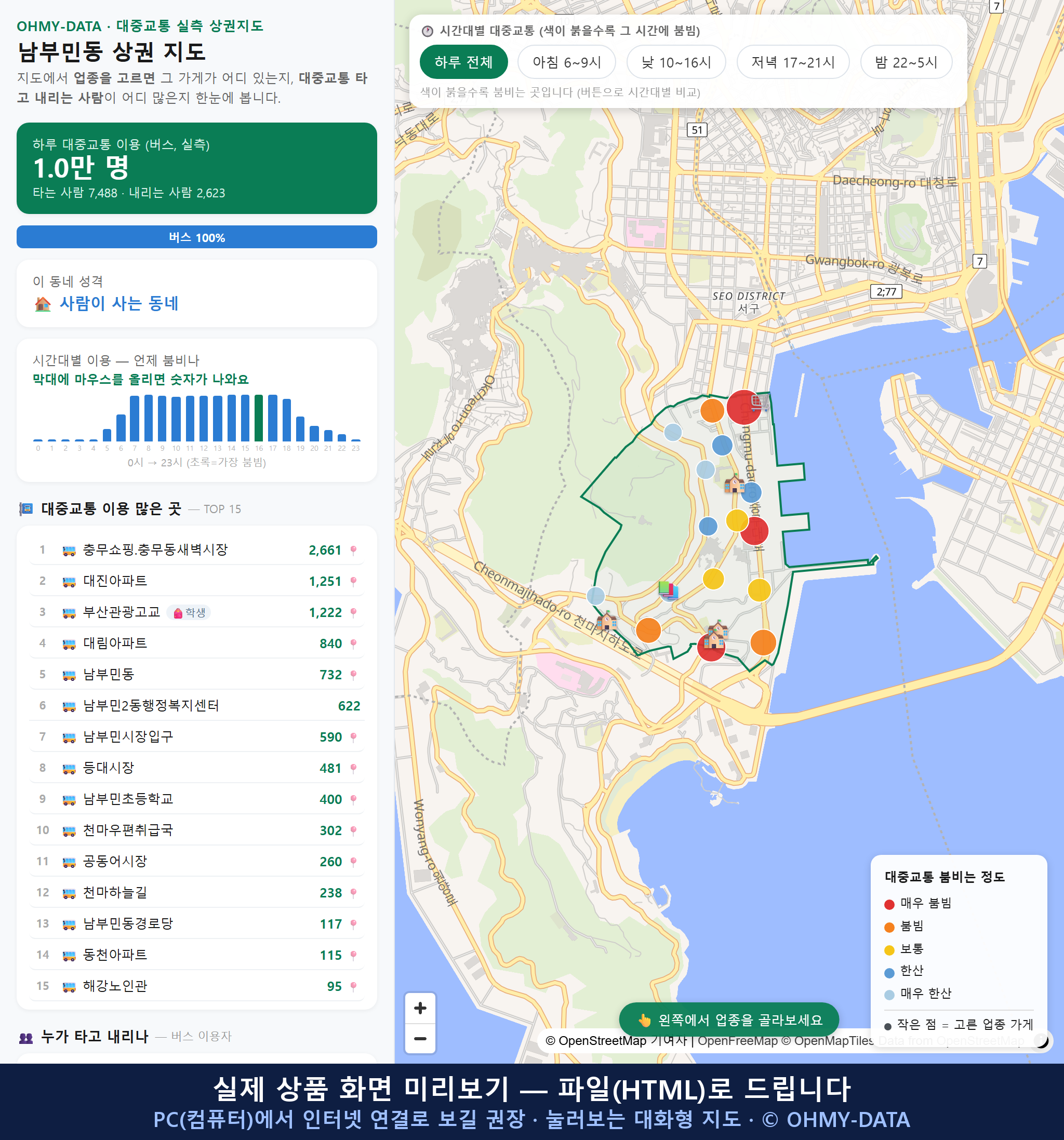Click the 학생 tag on 부산관광고교 row
1064x1140 pixels.
[189, 612]
